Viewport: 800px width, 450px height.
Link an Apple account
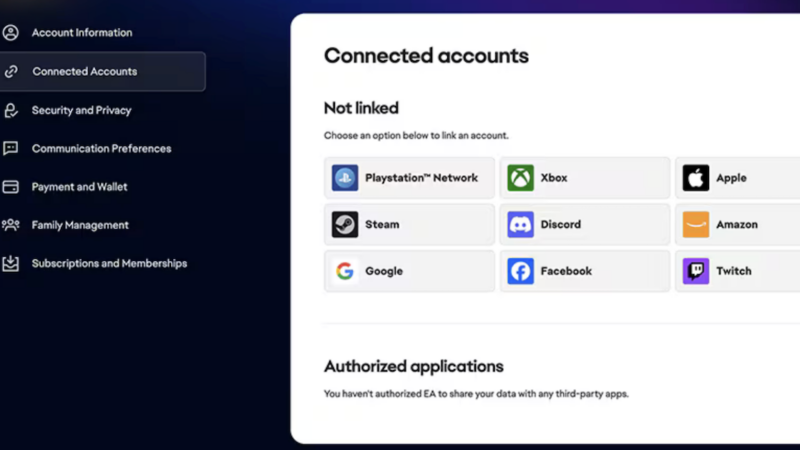pyautogui.click(x=738, y=178)
